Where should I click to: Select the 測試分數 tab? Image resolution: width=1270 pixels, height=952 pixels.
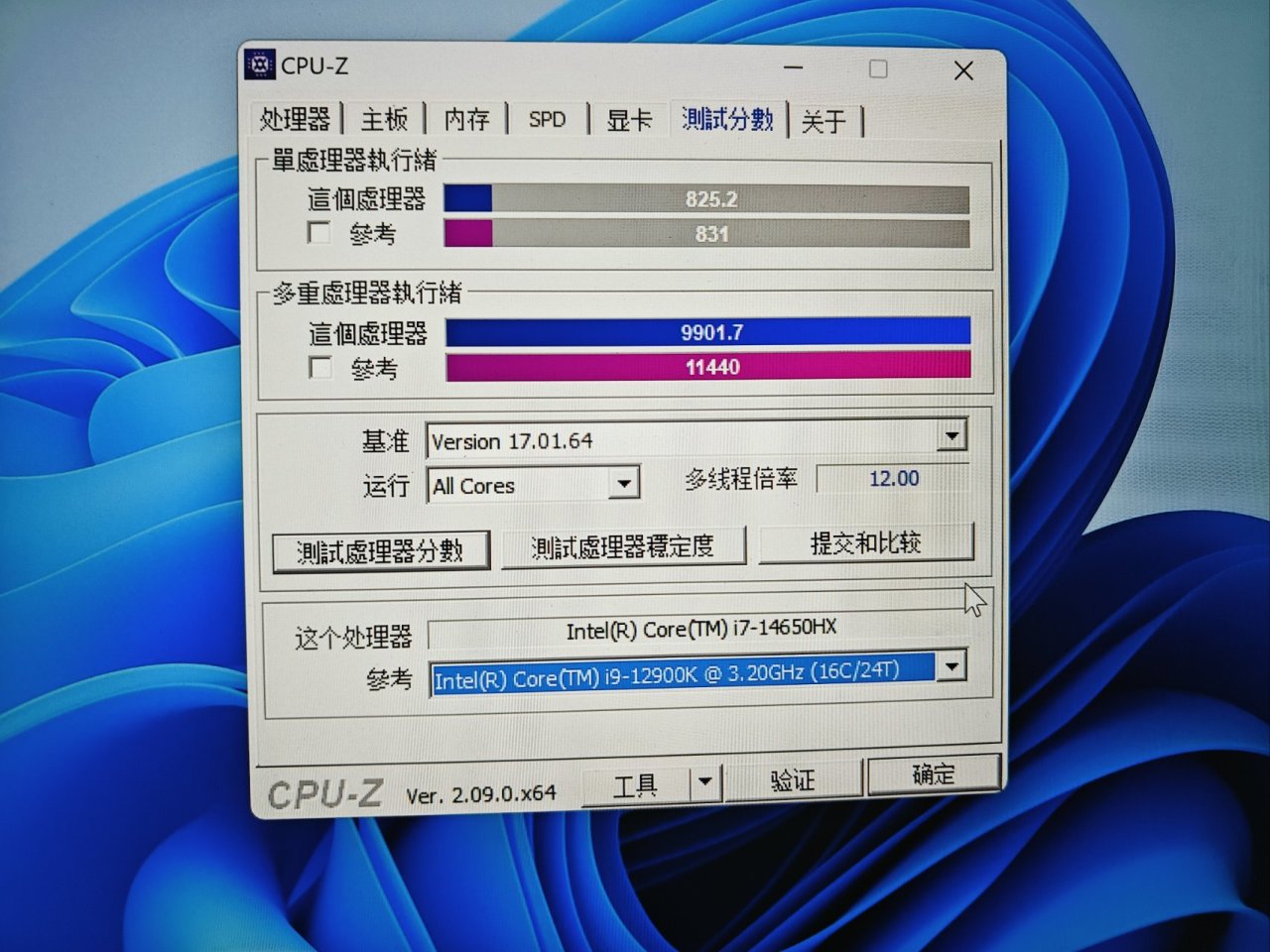(x=727, y=119)
